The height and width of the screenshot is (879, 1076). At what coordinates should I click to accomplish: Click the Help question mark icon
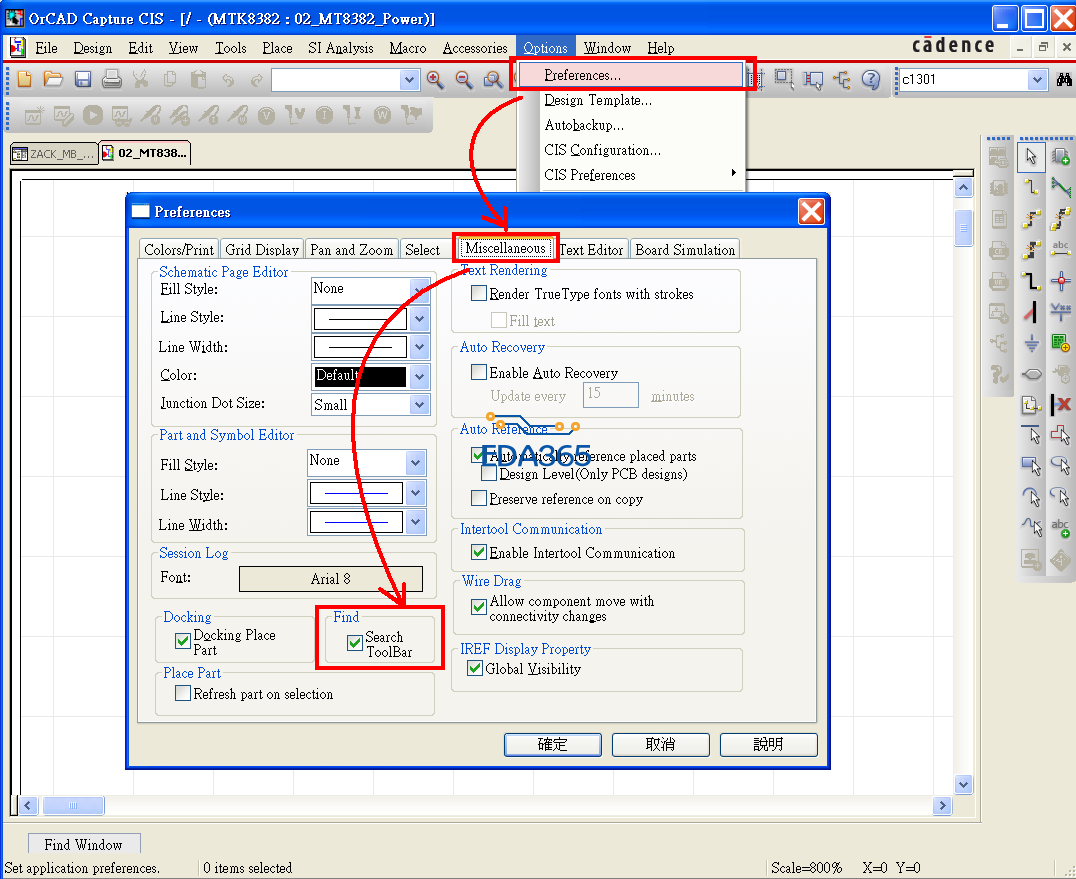[871, 80]
